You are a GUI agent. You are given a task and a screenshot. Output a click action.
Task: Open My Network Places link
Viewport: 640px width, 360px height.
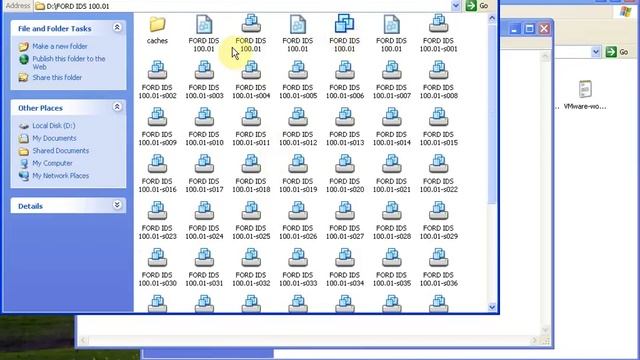[x=61, y=176]
